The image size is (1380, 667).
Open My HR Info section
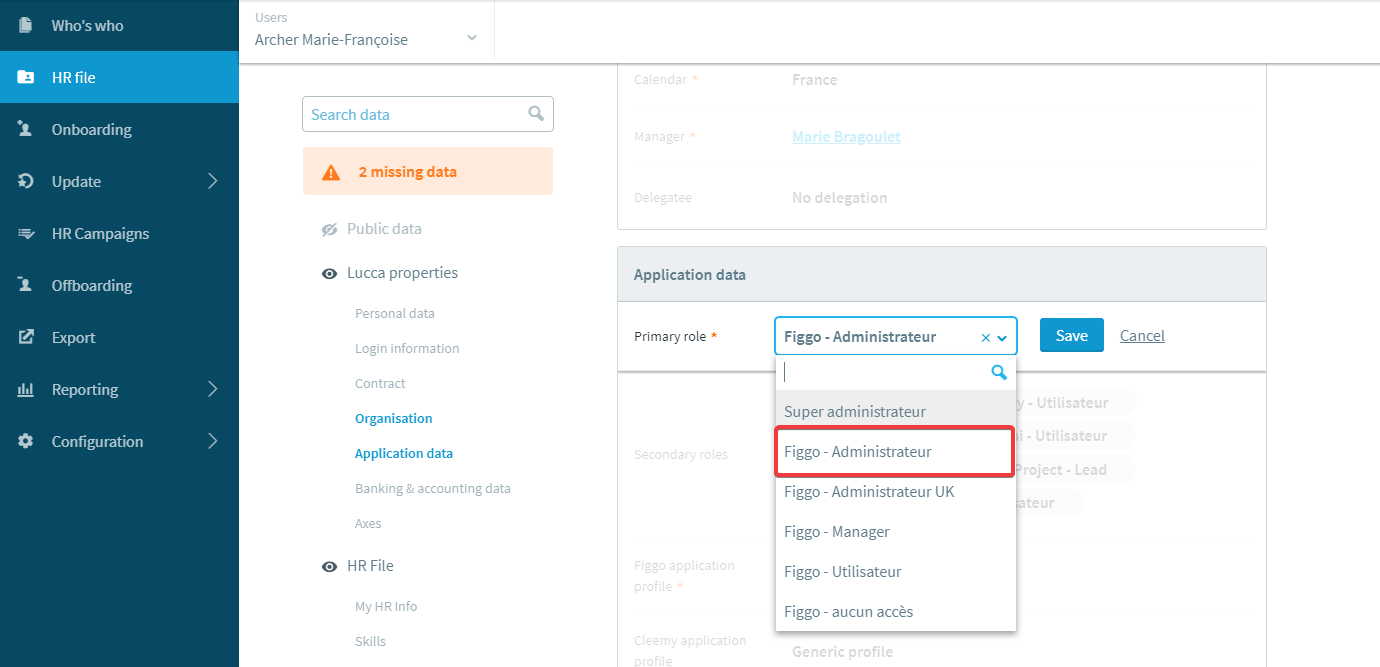tap(386, 606)
